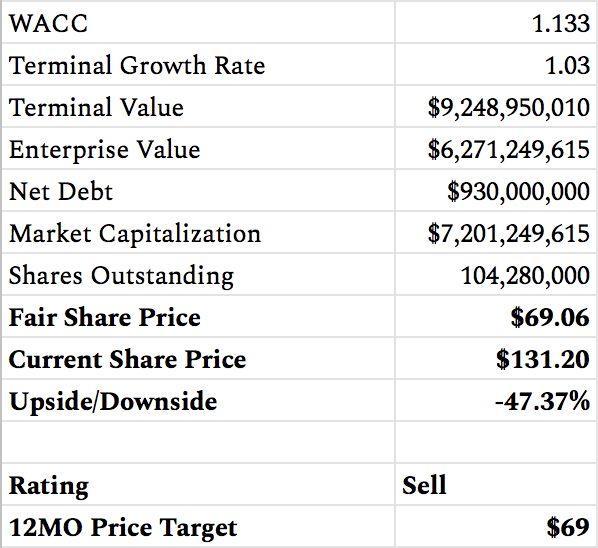Select the WACC label cell
The image size is (598, 548).
[x=198, y=22]
